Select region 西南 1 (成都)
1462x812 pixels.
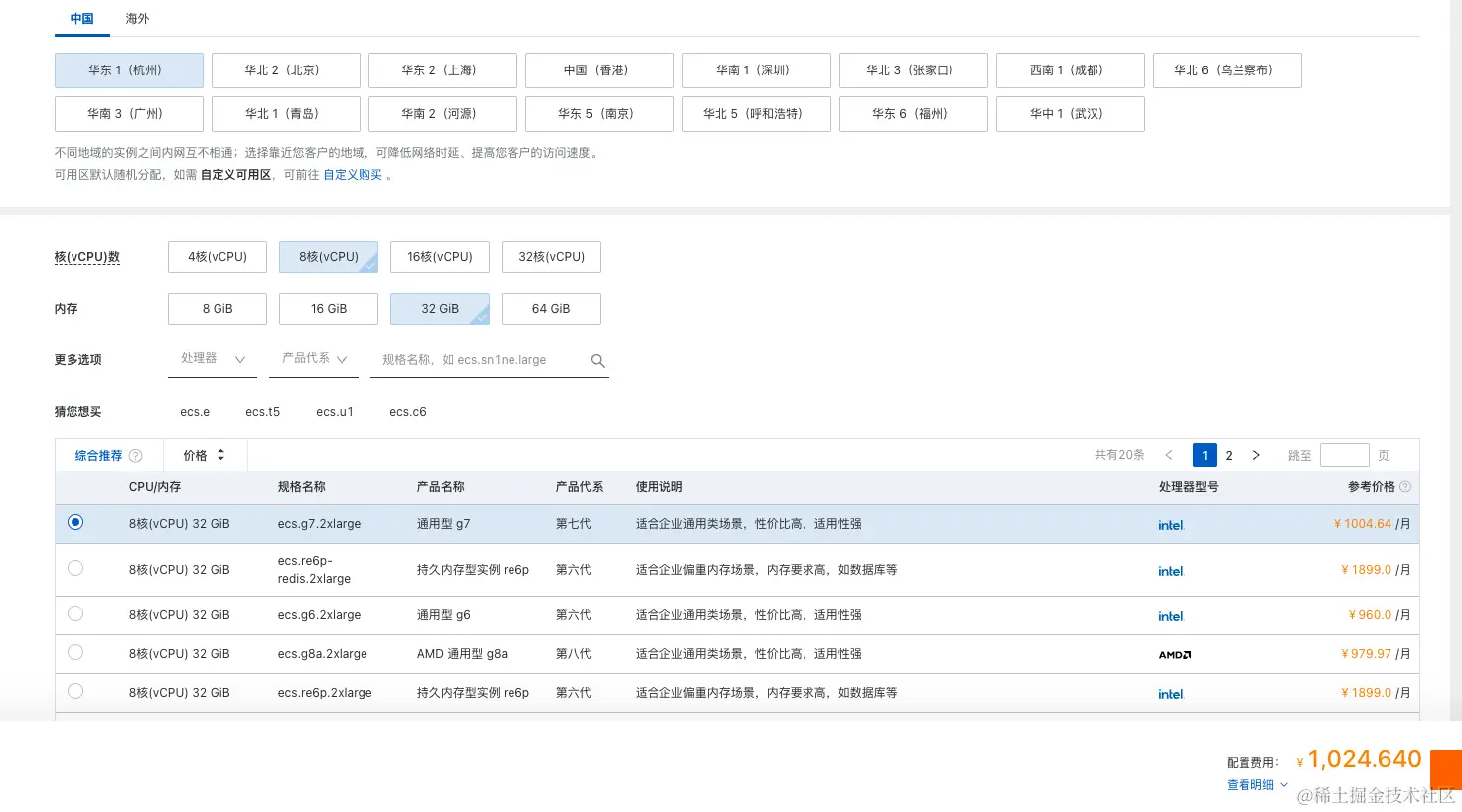pyautogui.click(x=1071, y=70)
